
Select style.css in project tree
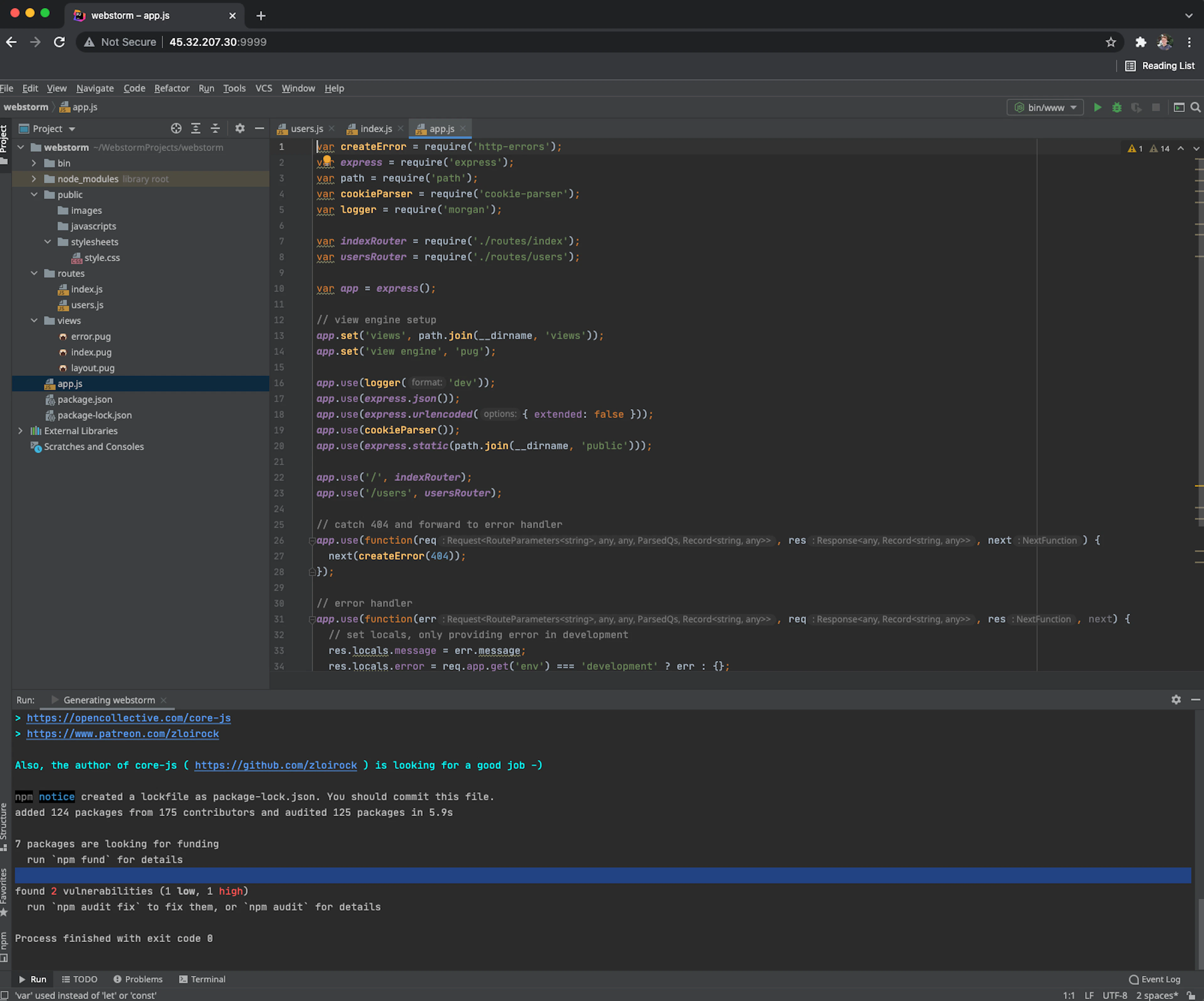102,258
